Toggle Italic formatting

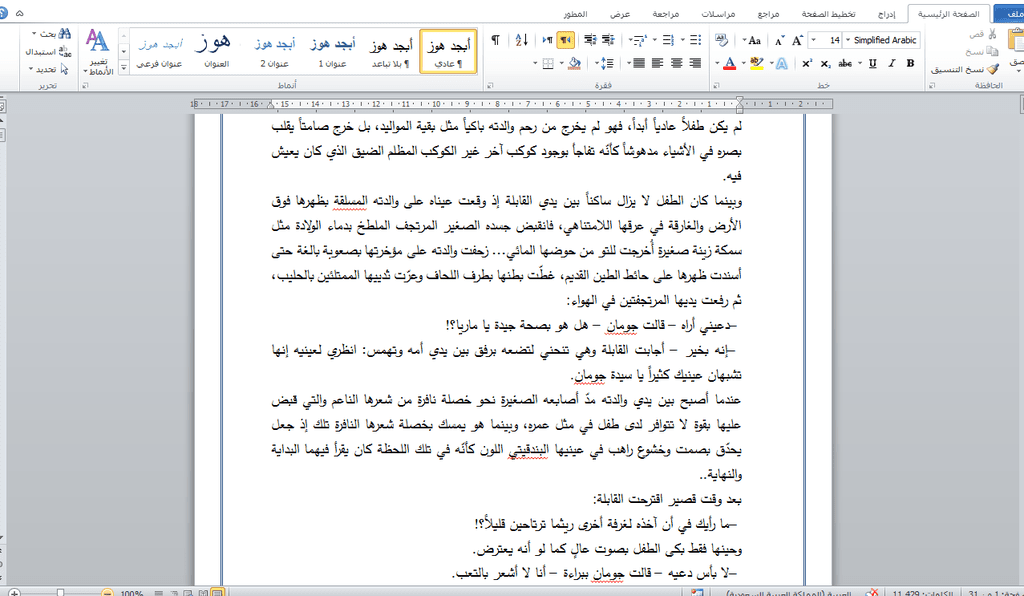pos(891,63)
